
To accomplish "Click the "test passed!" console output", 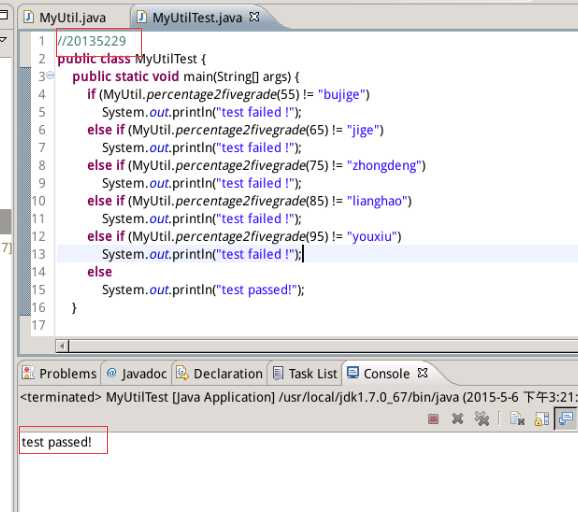I will click(56, 442).
